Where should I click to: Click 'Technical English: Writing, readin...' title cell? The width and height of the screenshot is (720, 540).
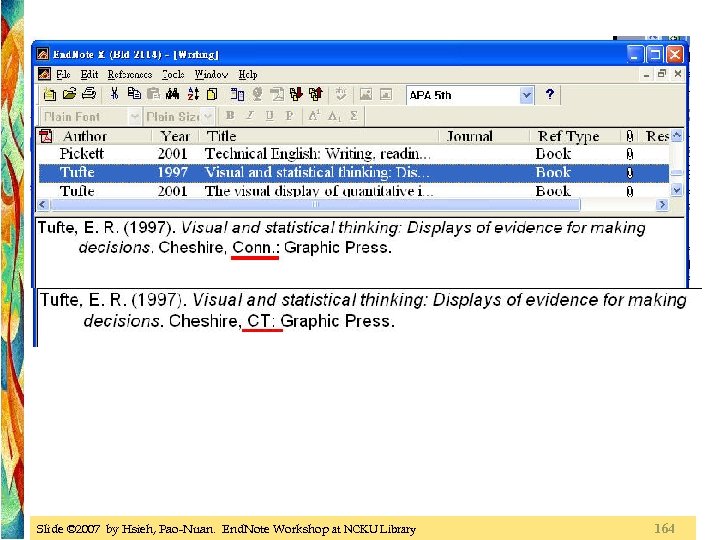[x=318, y=154]
